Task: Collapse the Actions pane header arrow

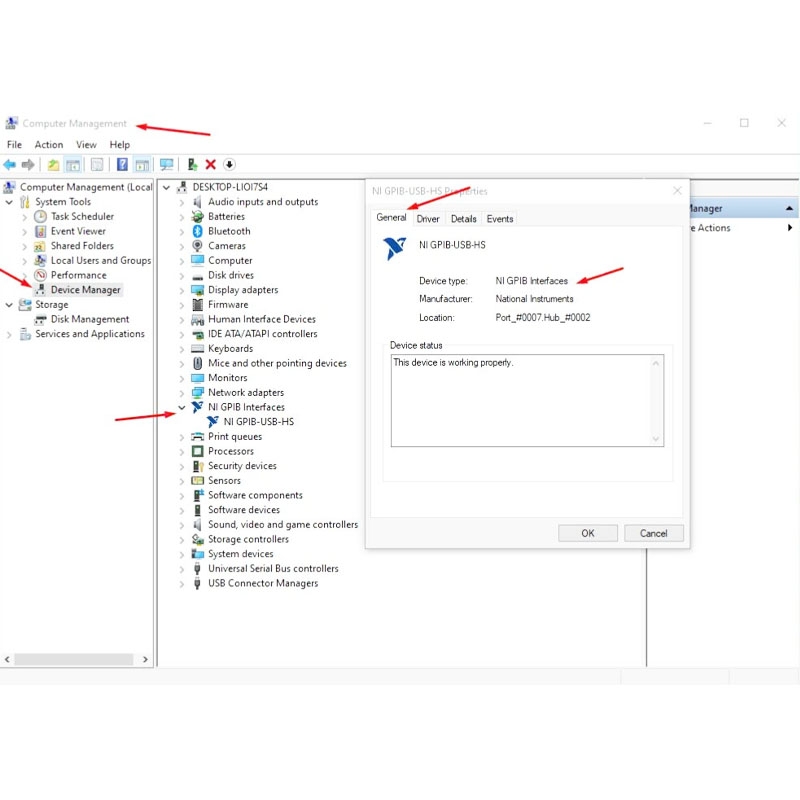Action: pos(789,208)
